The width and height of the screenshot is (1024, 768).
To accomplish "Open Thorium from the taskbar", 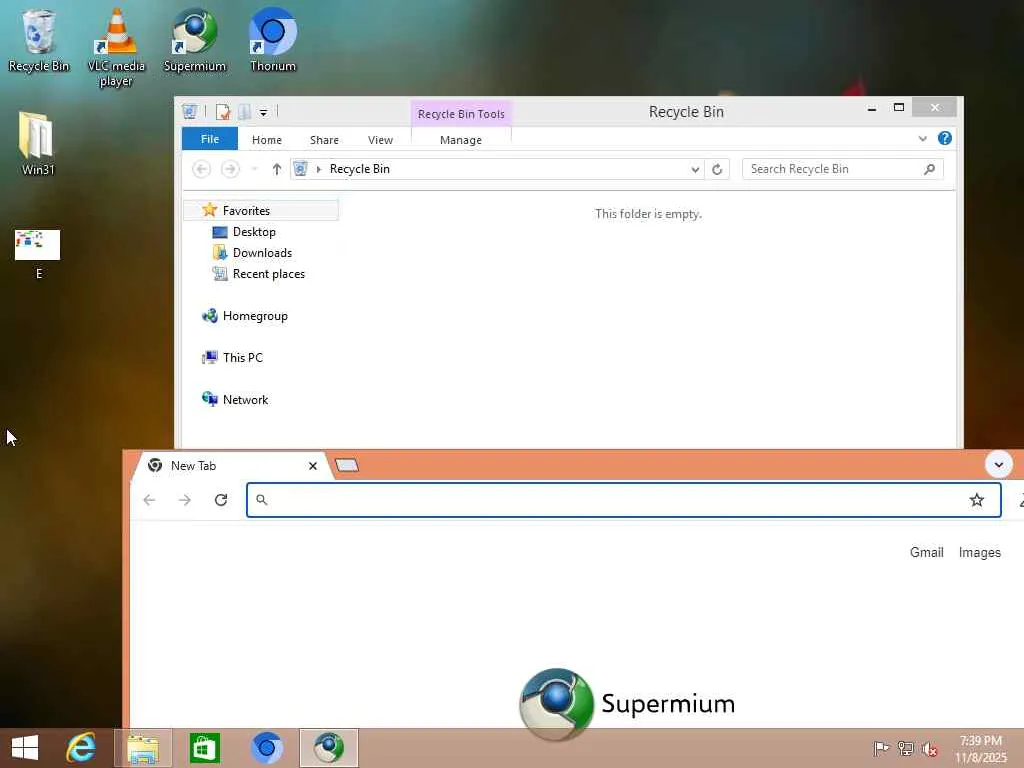I will pos(266,748).
